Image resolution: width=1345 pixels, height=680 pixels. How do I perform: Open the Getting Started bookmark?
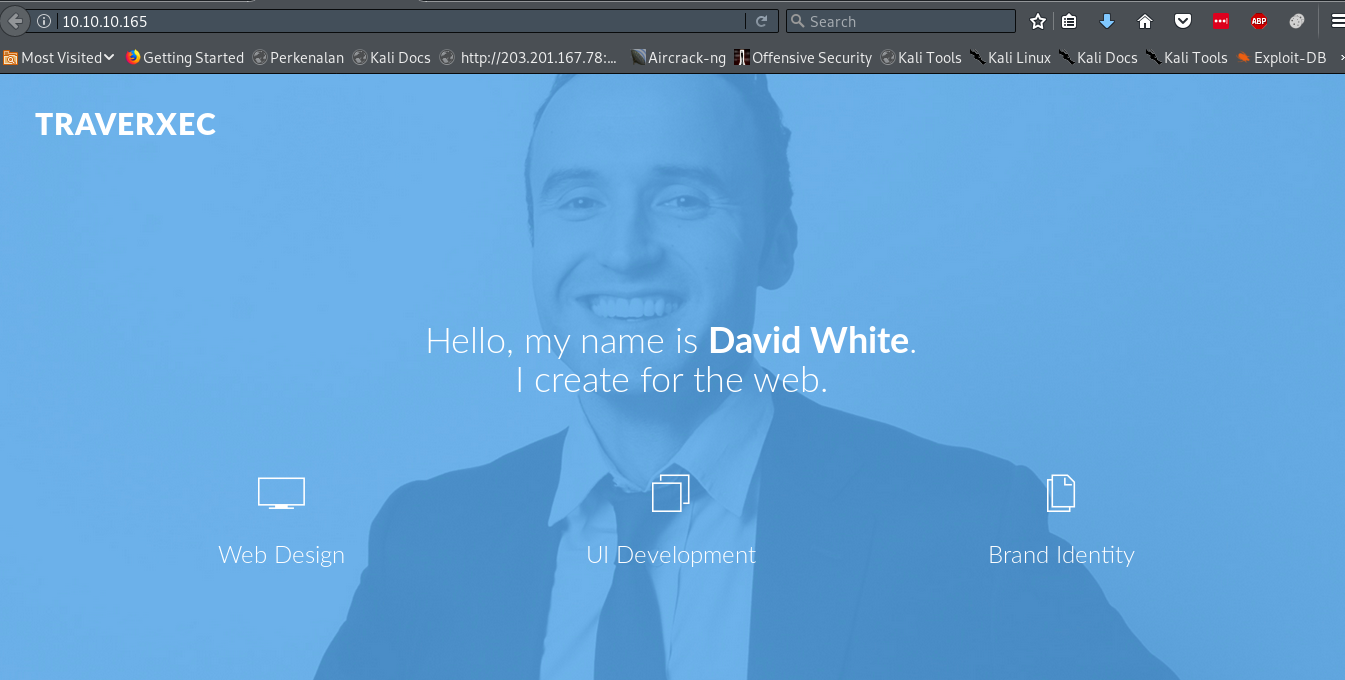tap(185, 58)
